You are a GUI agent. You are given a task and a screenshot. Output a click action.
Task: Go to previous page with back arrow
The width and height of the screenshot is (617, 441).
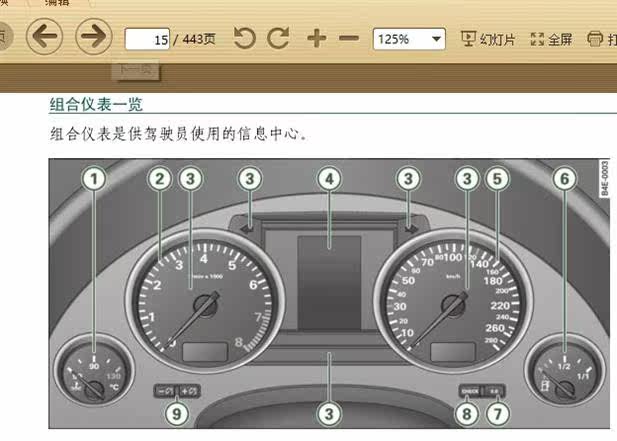[x=44, y=36]
